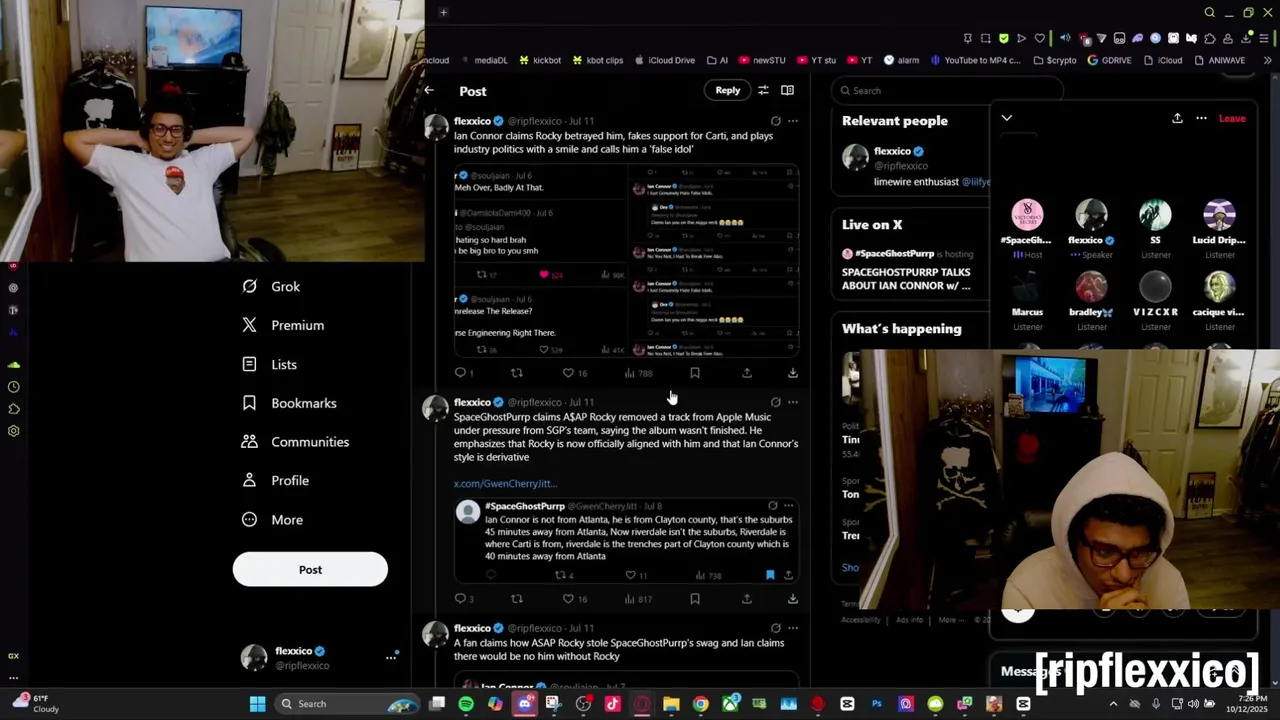Expand the More menu in sidebar
Screen dimensions: 1280x720
tap(272, 520)
